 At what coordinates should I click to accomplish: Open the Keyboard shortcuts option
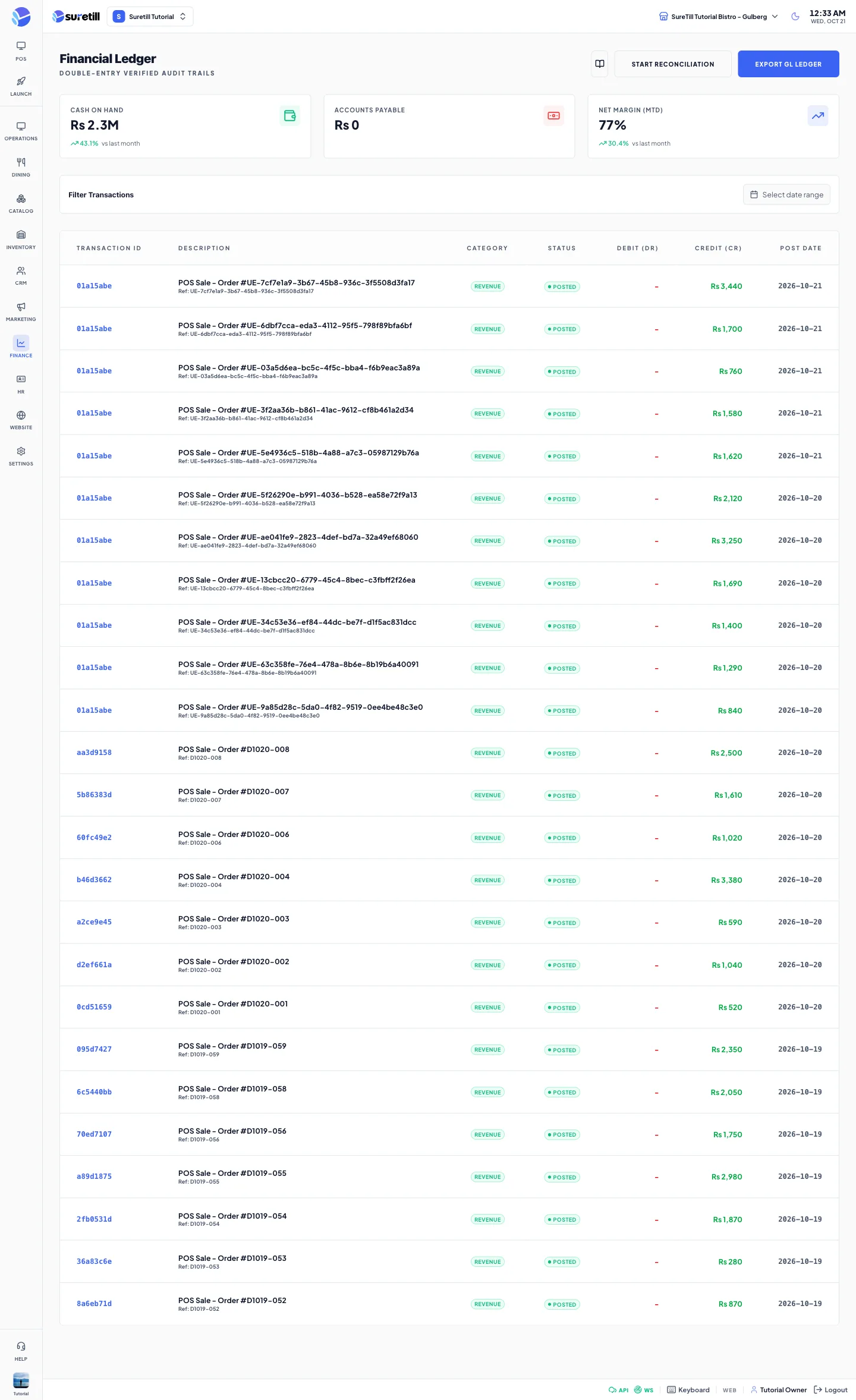[x=688, y=1390]
